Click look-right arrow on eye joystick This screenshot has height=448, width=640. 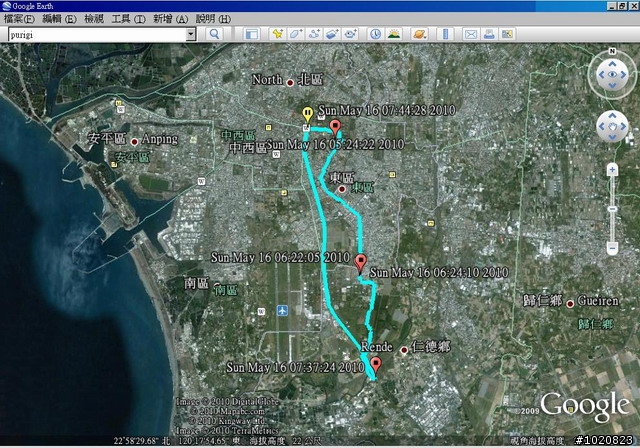point(623,75)
